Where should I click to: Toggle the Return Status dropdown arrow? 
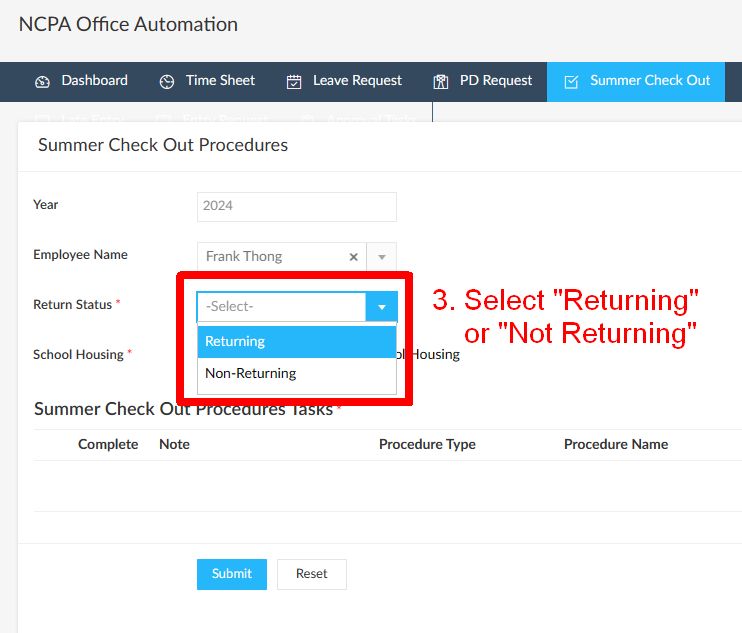pos(382,307)
